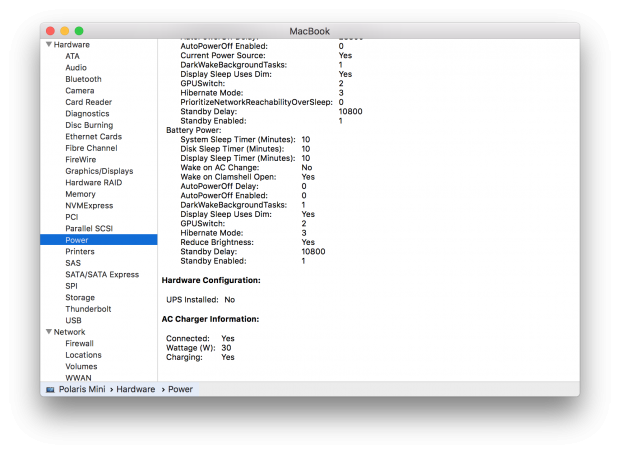Click the Polaris Mini computer icon
This screenshot has width=620, height=454.
coord(50,390)
